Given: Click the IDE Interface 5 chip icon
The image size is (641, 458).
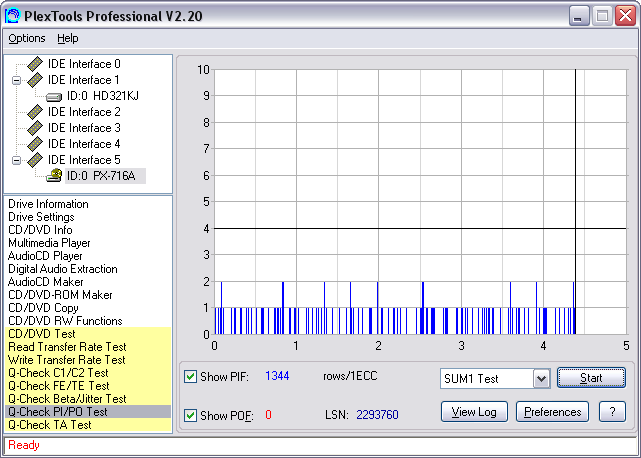Looking at the screenshot, I should (35, 159).
